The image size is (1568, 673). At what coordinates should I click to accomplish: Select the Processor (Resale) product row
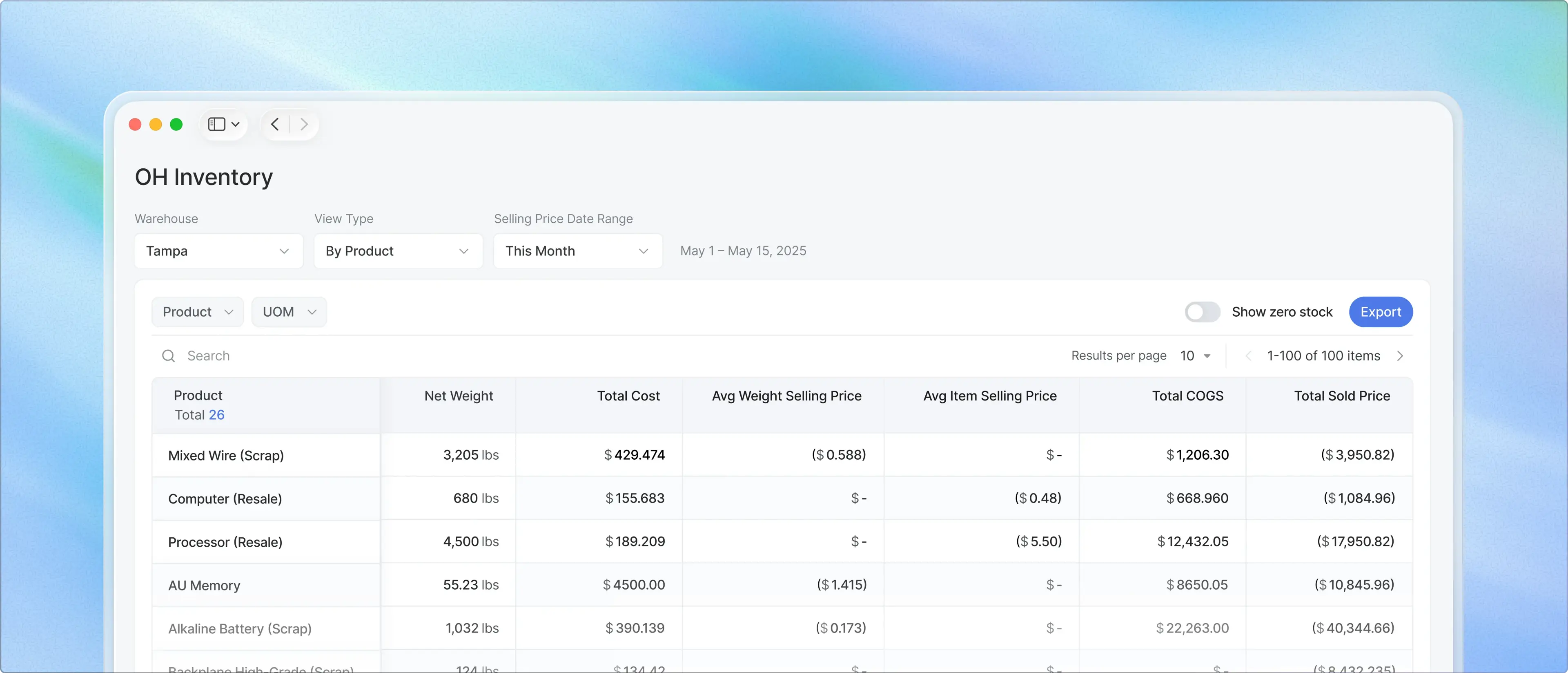(225, 542)
